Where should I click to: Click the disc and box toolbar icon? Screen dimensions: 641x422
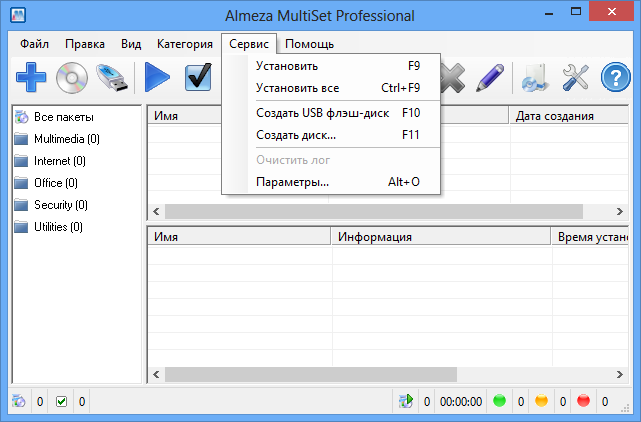click(534, 77)
